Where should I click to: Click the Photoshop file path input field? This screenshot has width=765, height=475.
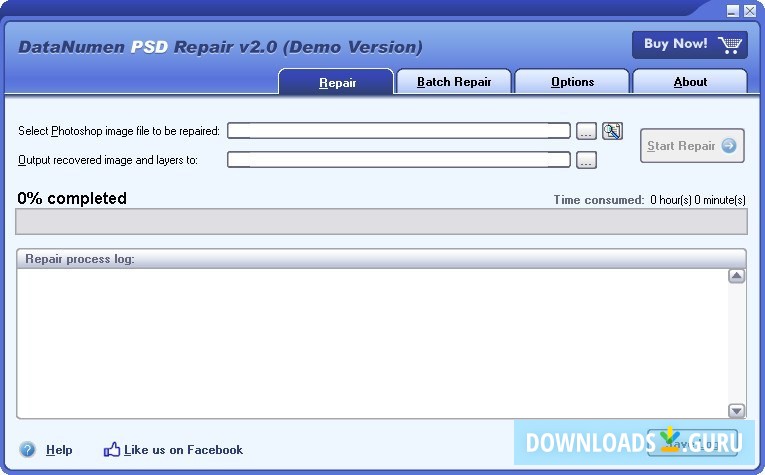click(x=399, y=131)
